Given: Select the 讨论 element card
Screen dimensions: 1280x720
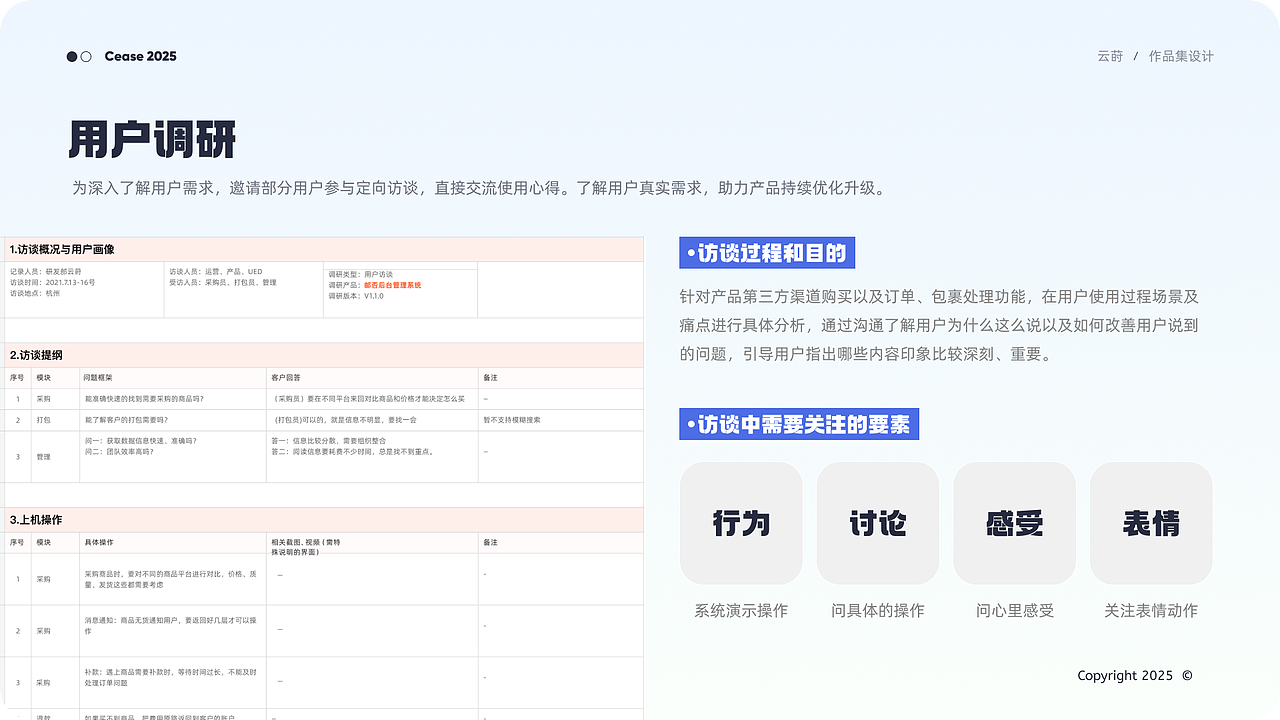Looking at the screenshot, I should (x=878, y=522).
